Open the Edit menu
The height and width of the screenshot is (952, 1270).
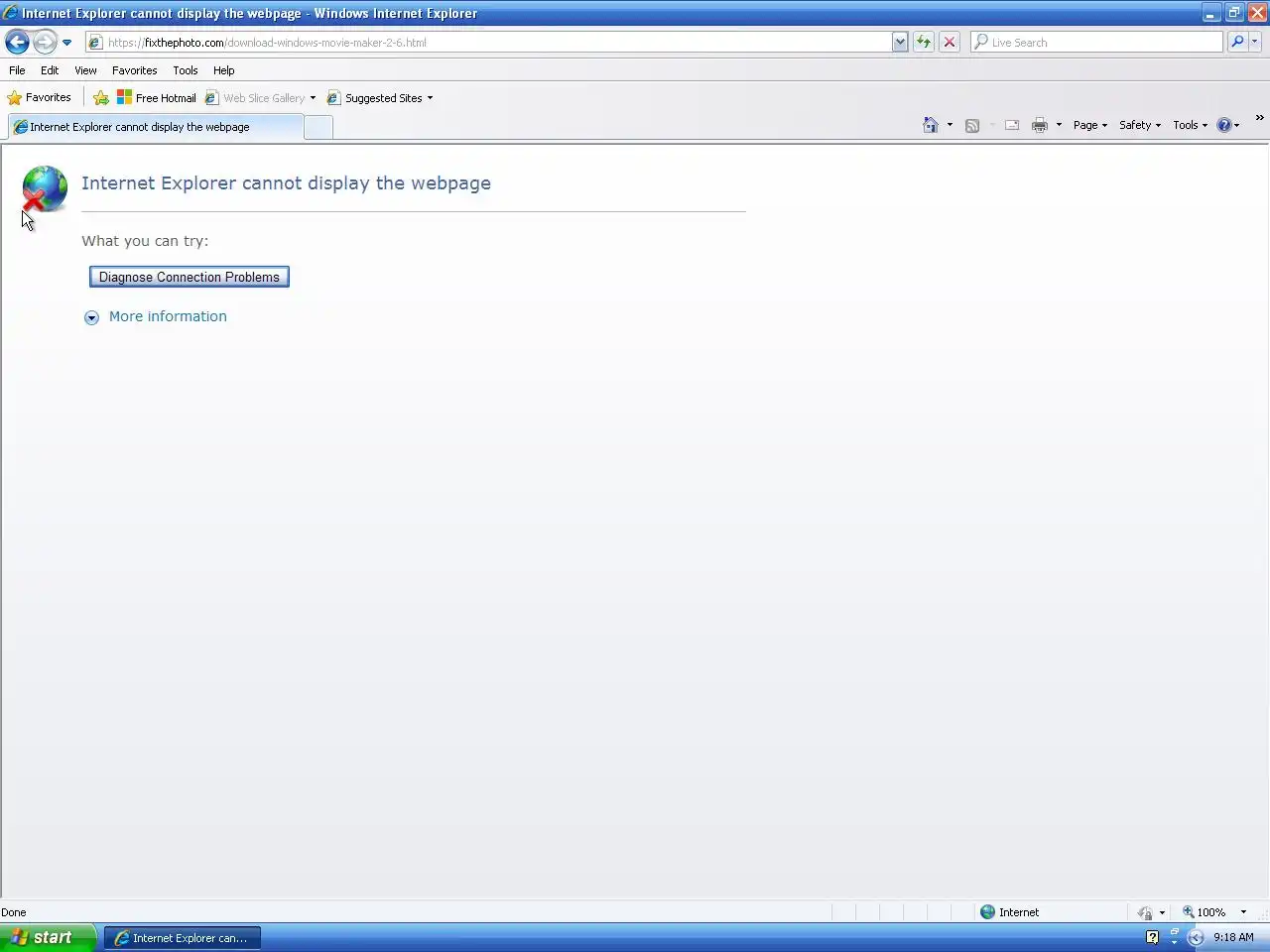click(50, 70)
